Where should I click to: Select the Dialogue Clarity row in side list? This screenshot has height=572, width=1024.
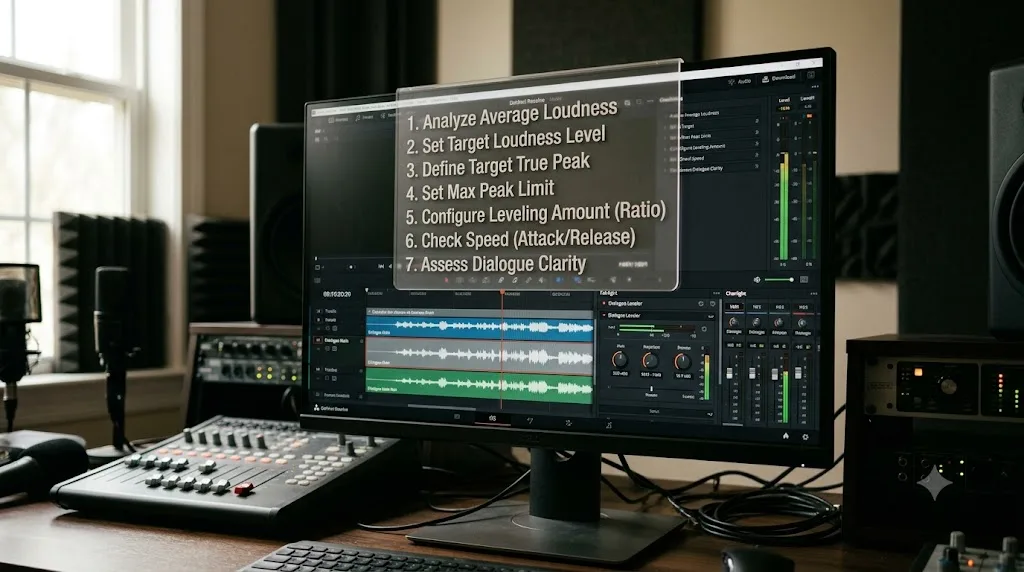coord(713,168)
